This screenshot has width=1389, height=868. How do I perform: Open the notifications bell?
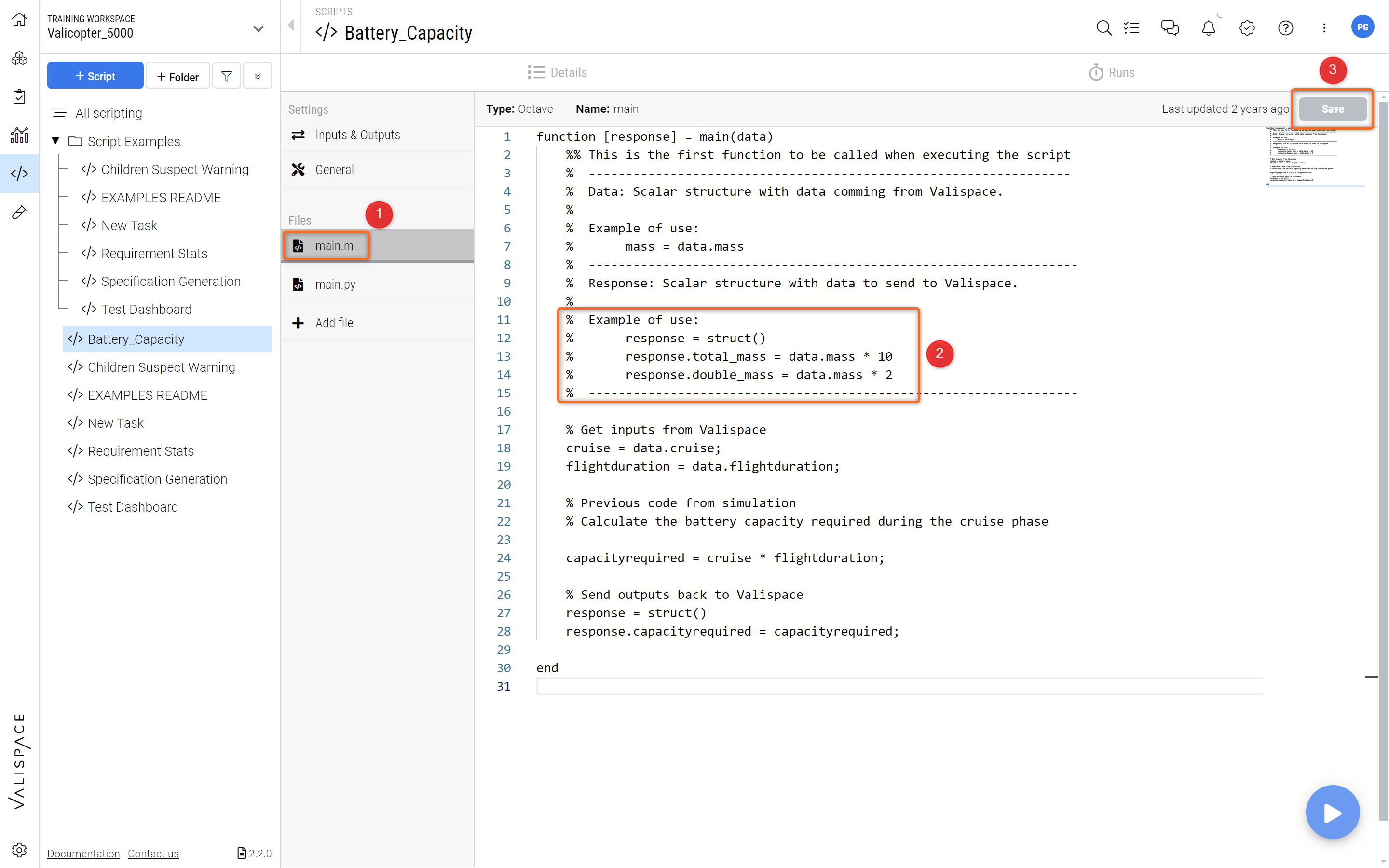(1208, 27)
